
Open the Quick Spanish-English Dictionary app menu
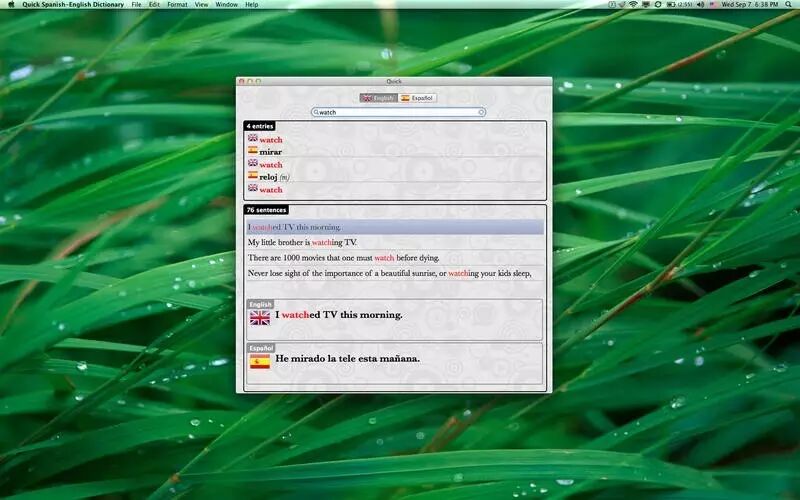[73, 5]
